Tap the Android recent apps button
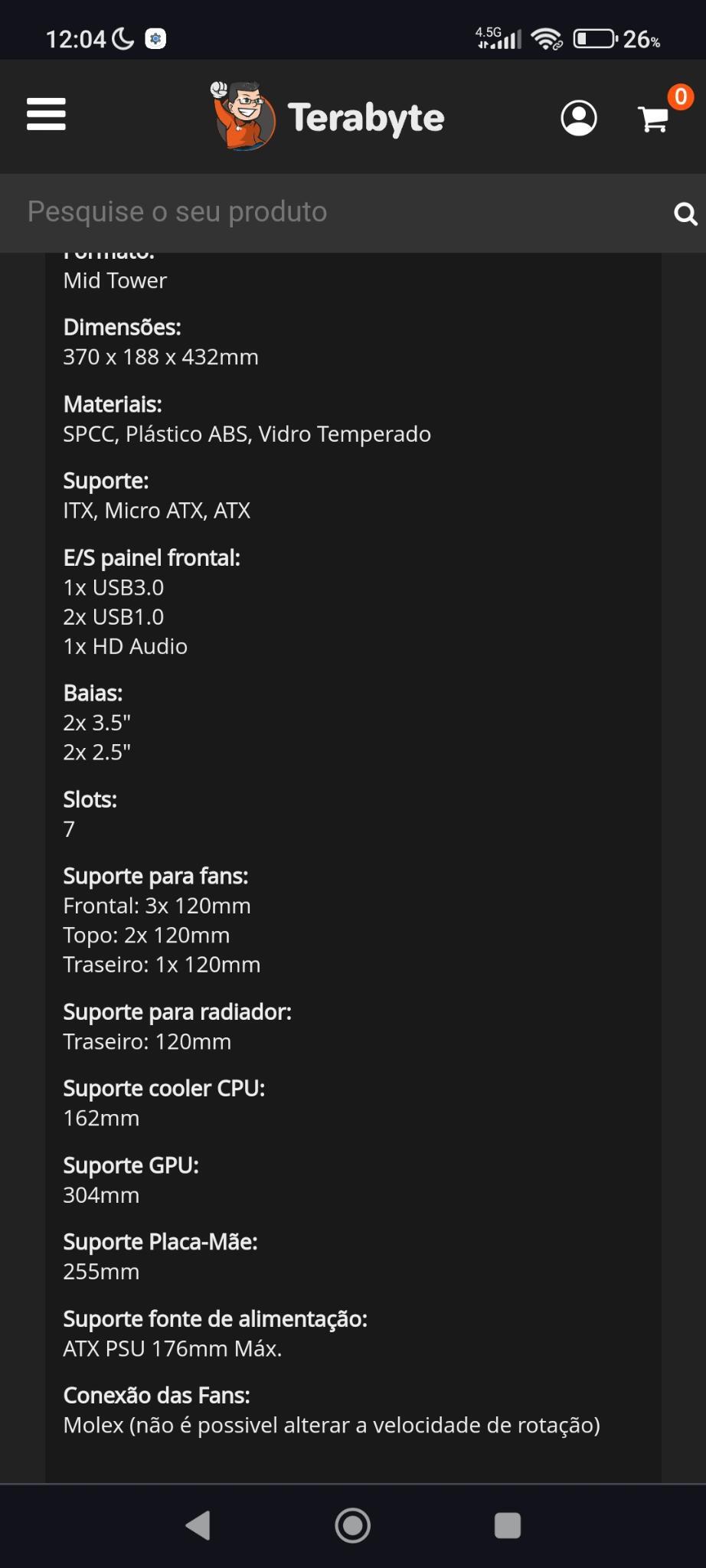 click(x=508, y=1525)
